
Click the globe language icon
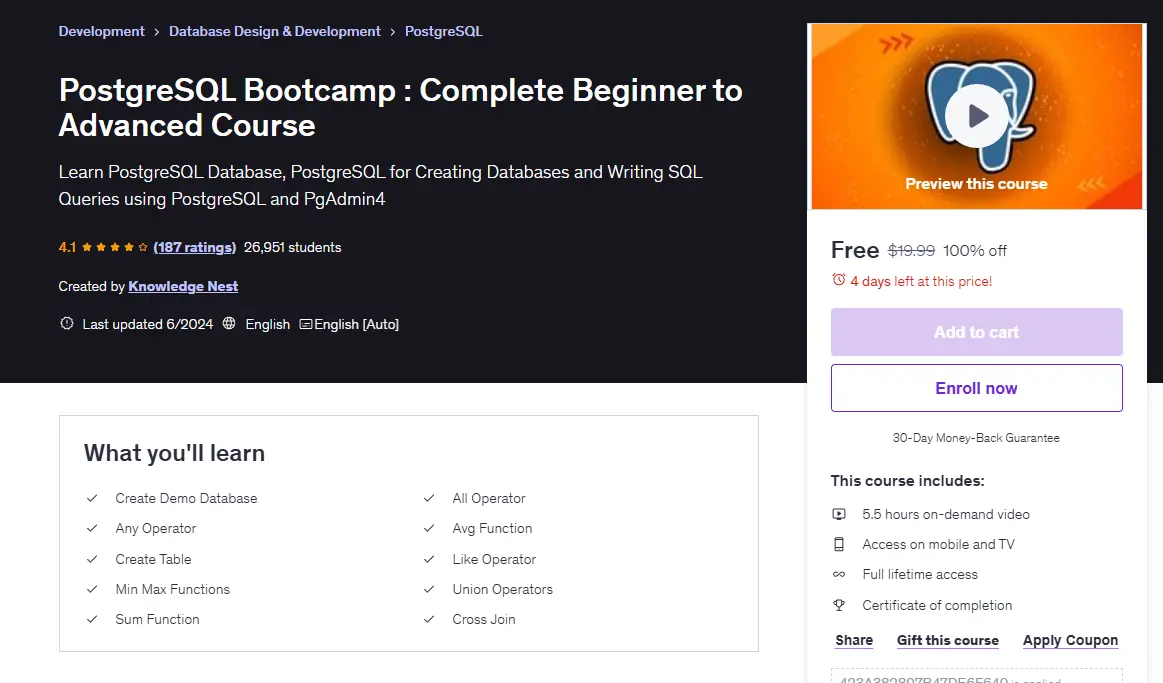click(229, 323)
